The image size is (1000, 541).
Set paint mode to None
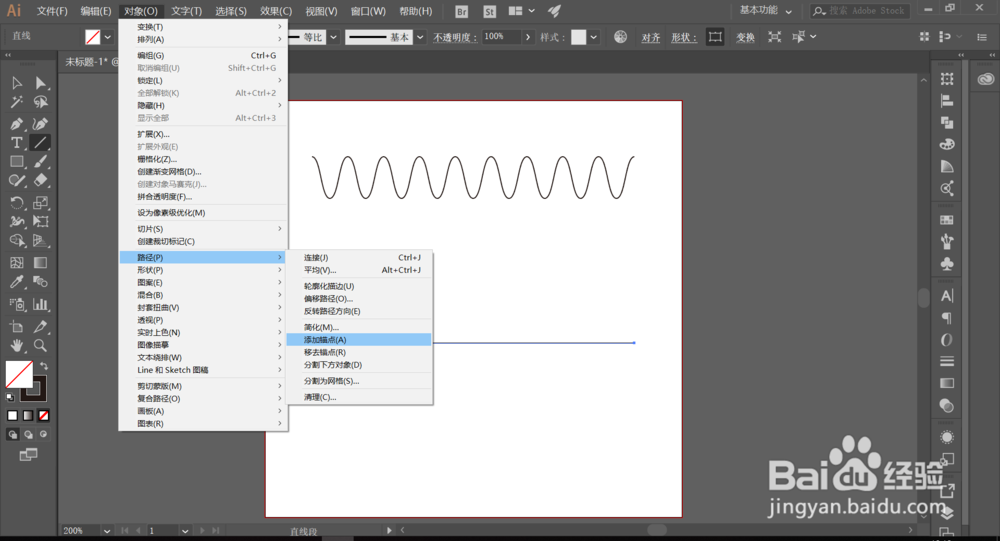click(43, 415)
